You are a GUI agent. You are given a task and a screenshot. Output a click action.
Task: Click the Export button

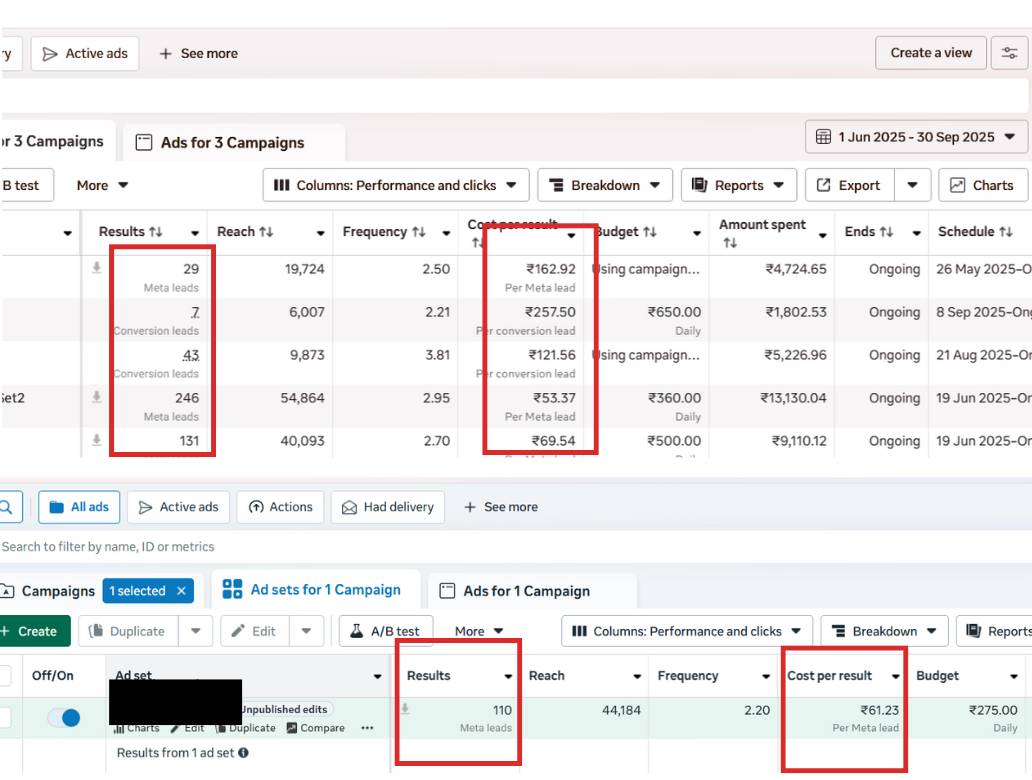click(x=848, y=185)
